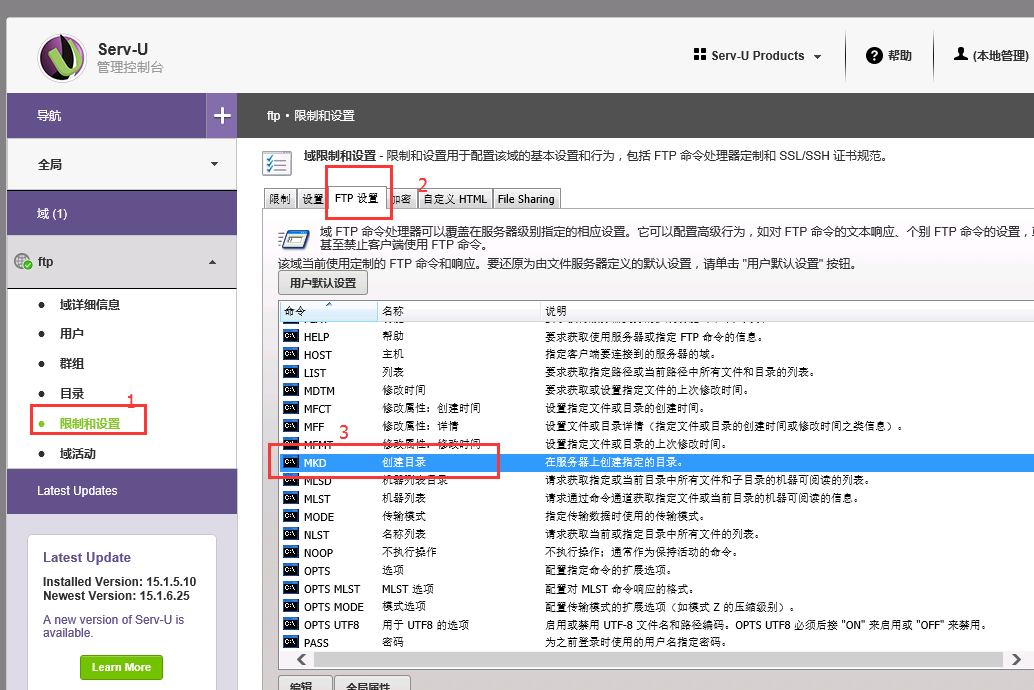
Task: Sort by the 命令 column header
Action: pos(328,311)
